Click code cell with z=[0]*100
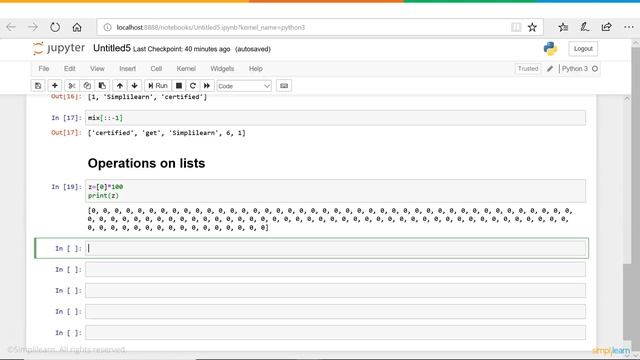Screen dimensions: 640x360 (336, 191)
